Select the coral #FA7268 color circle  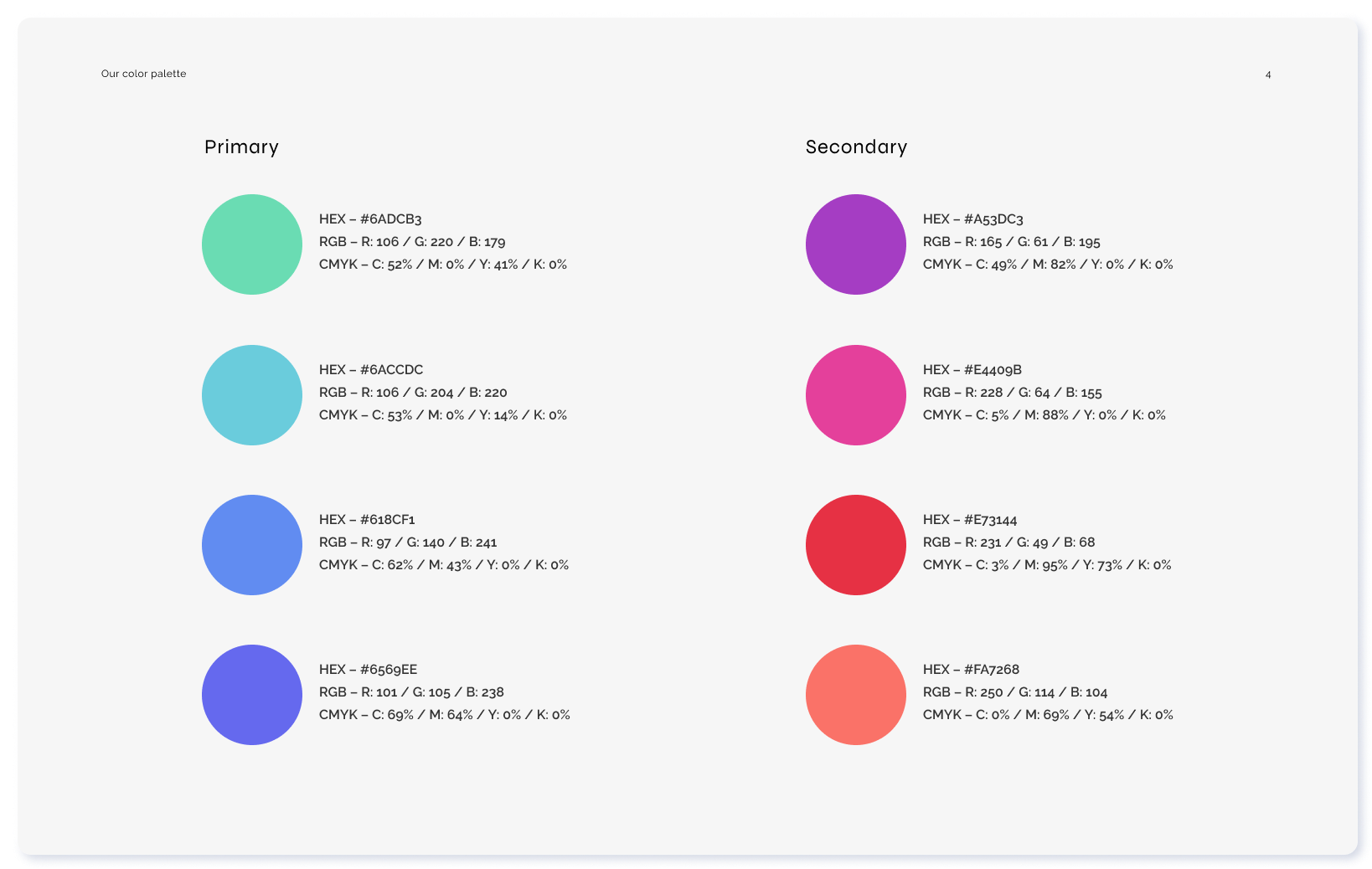coord(856,695)
